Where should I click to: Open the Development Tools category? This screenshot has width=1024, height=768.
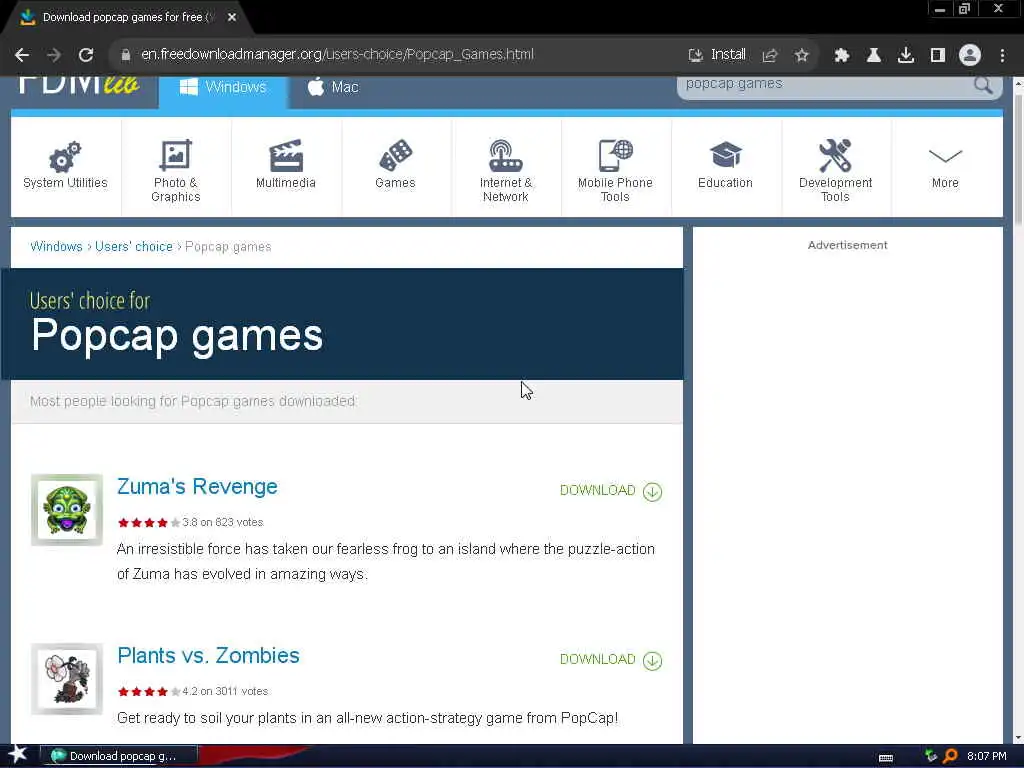coord(835,170)
